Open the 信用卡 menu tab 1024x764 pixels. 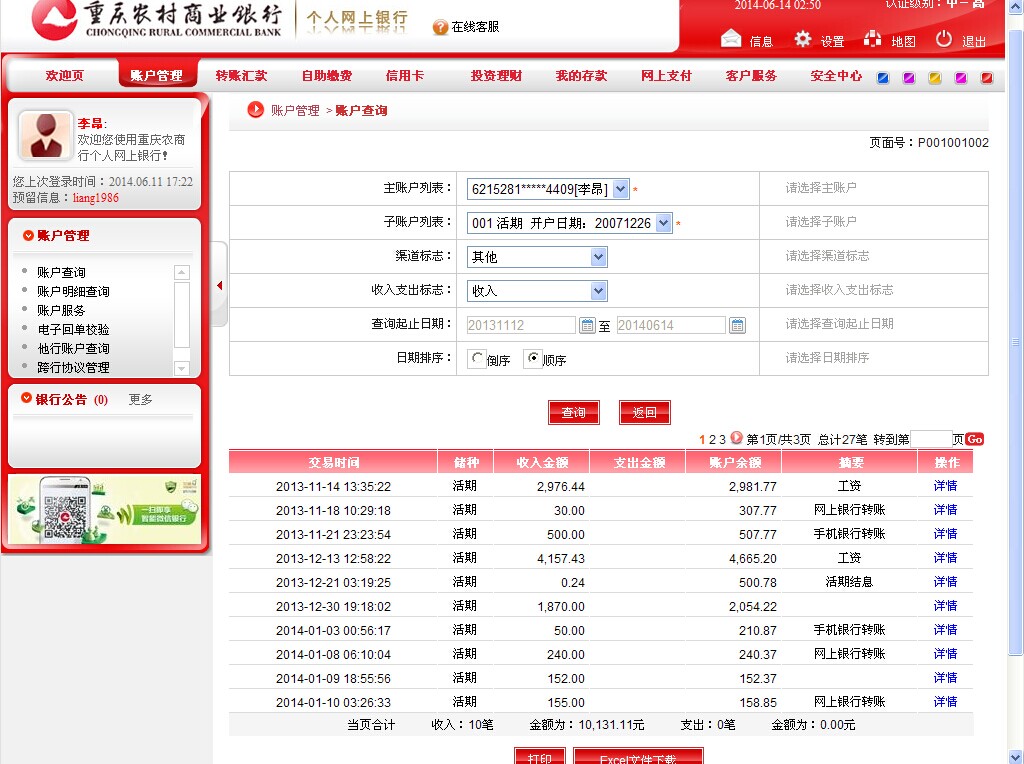(404, 76)
